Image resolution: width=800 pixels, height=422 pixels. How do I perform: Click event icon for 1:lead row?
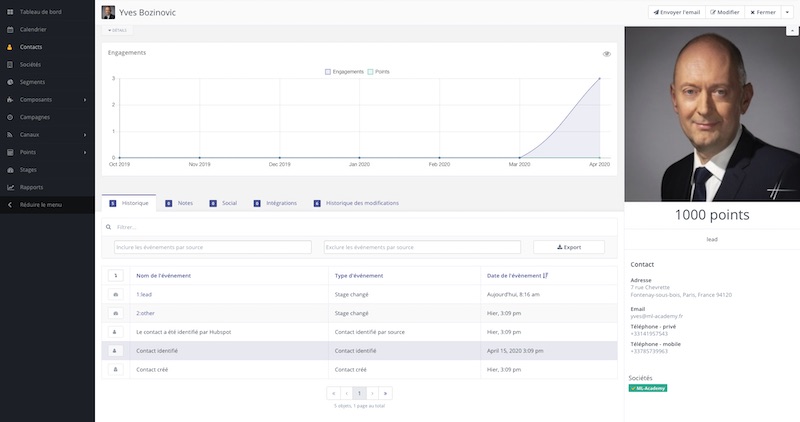(x=115, y=294)
